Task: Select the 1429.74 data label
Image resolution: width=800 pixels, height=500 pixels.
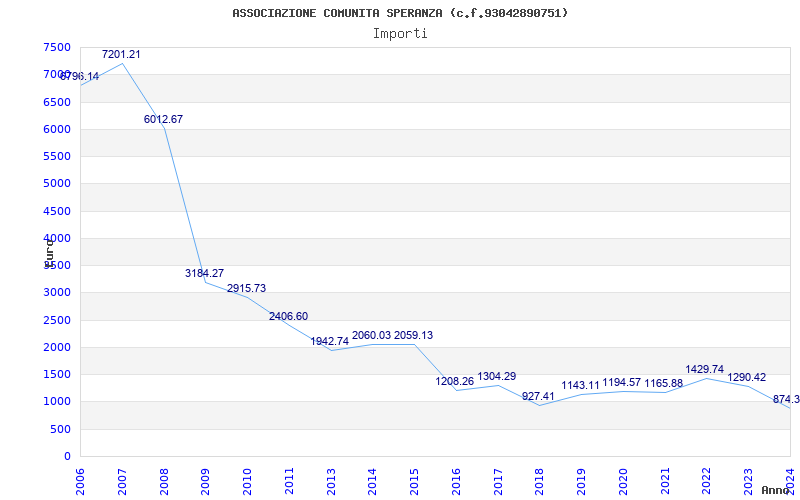Action: [x=705, y=369]
